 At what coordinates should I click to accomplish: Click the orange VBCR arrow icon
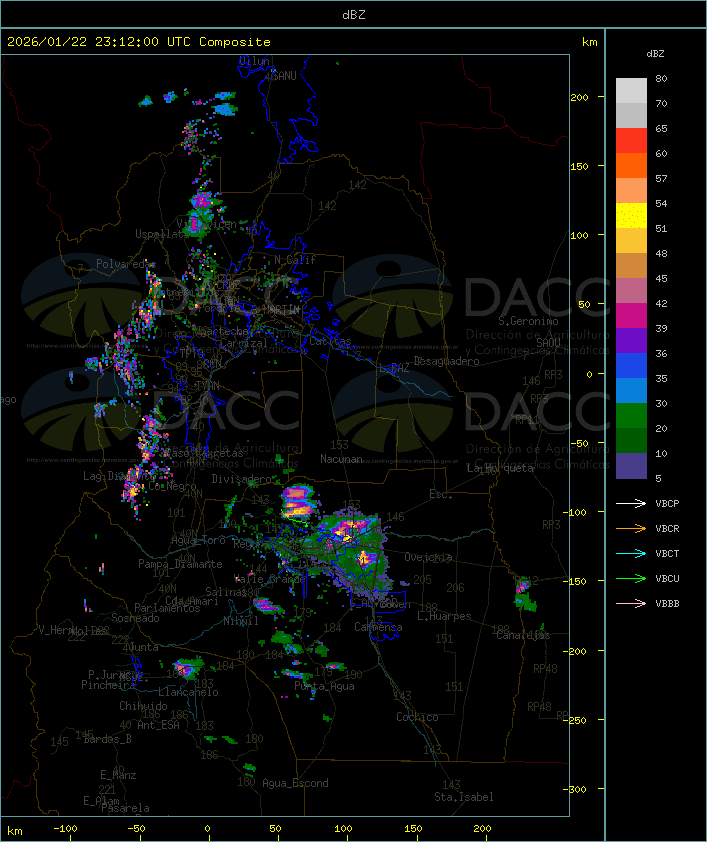pos(631,528)
